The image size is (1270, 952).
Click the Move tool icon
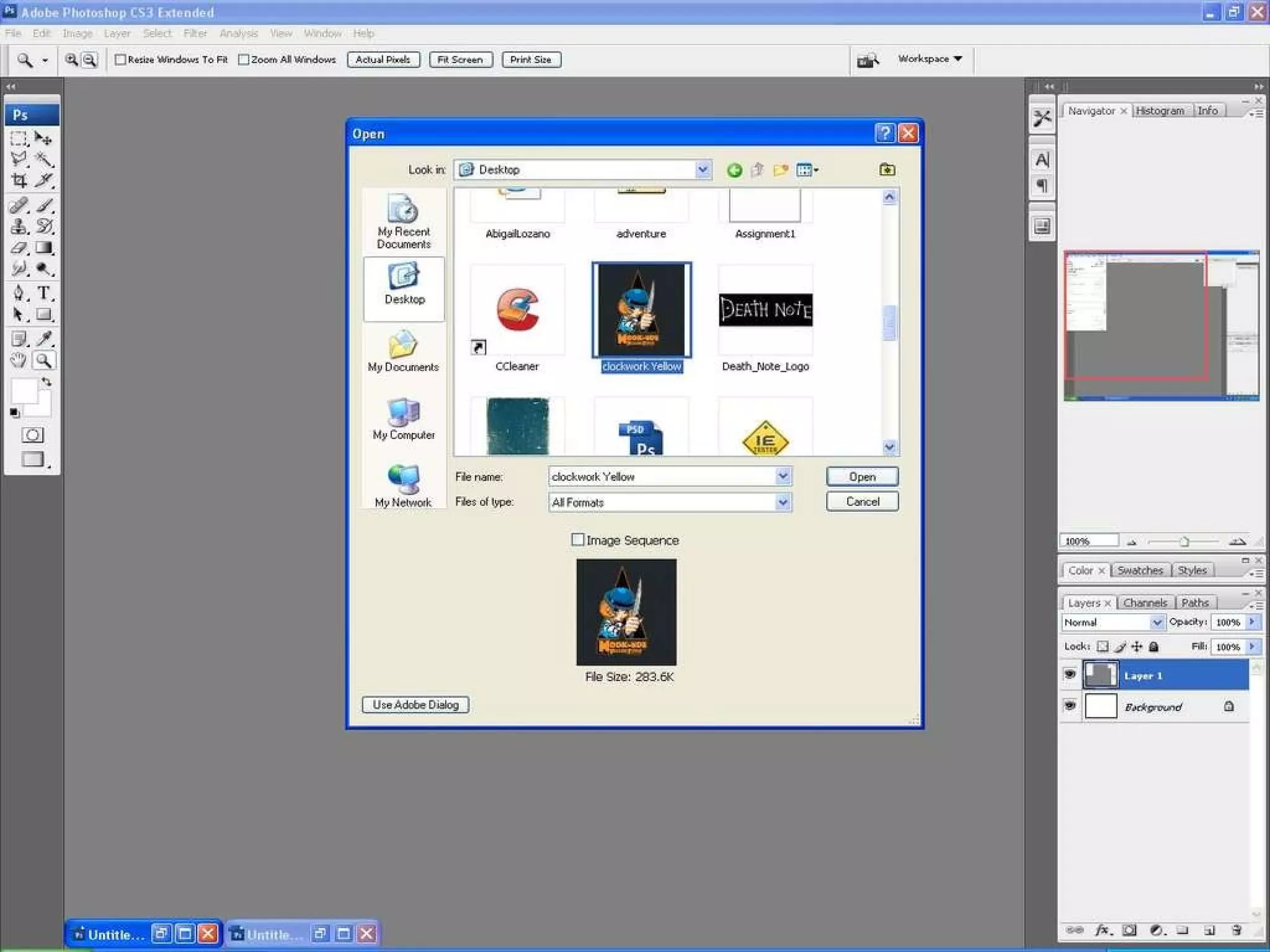43,138
